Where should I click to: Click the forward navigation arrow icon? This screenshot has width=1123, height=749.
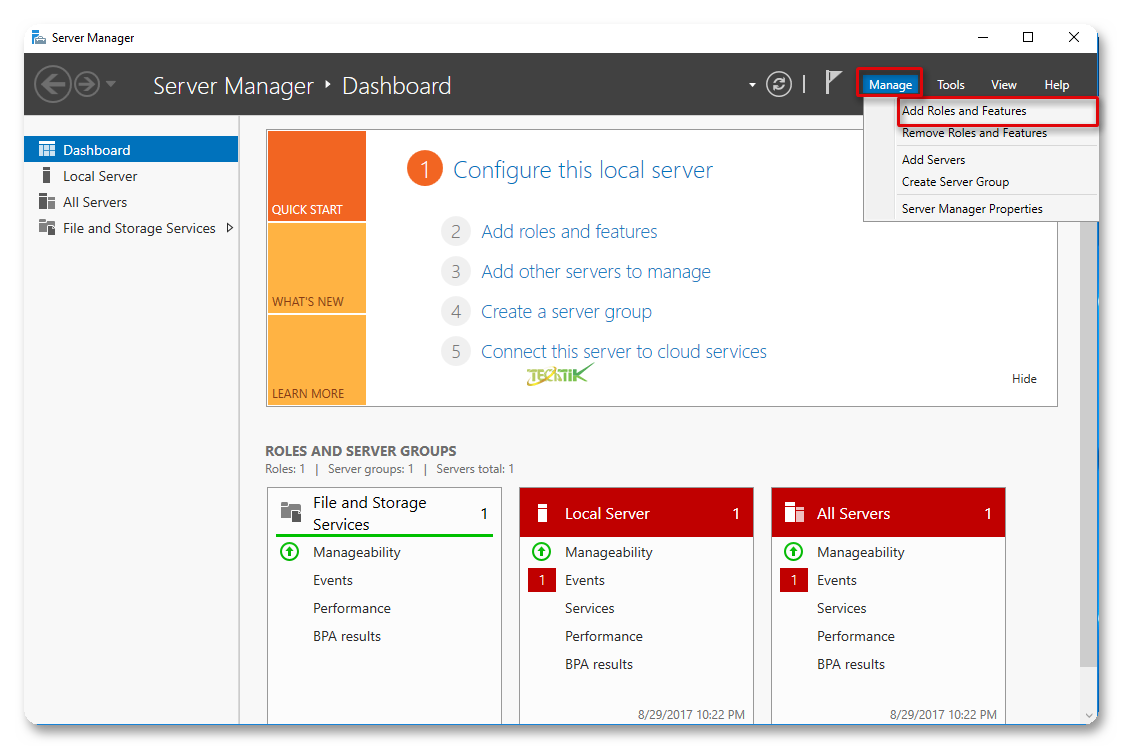point(87,85)
